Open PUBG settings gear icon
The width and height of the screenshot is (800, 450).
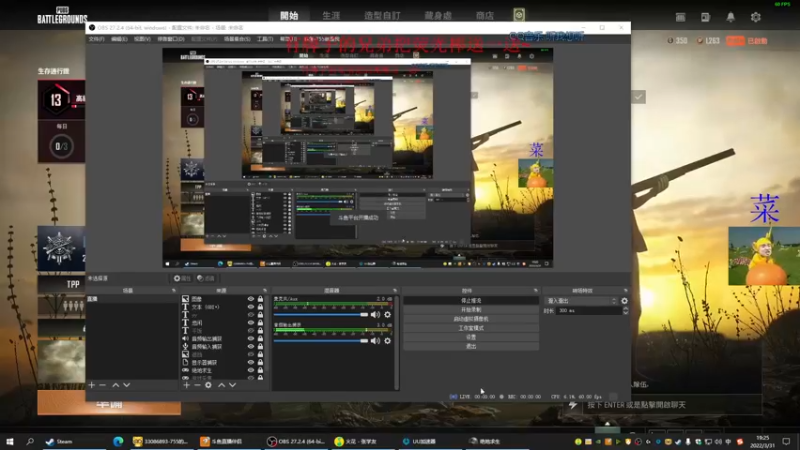pos(756,17)
